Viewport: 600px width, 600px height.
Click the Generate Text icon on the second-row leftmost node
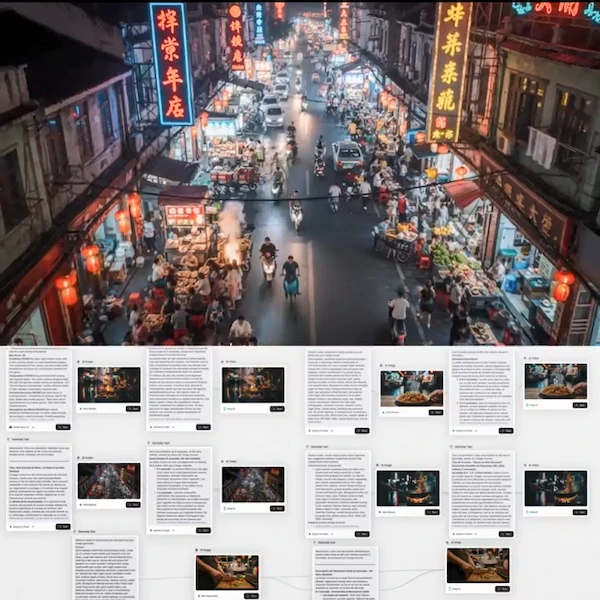pos(10,439)
